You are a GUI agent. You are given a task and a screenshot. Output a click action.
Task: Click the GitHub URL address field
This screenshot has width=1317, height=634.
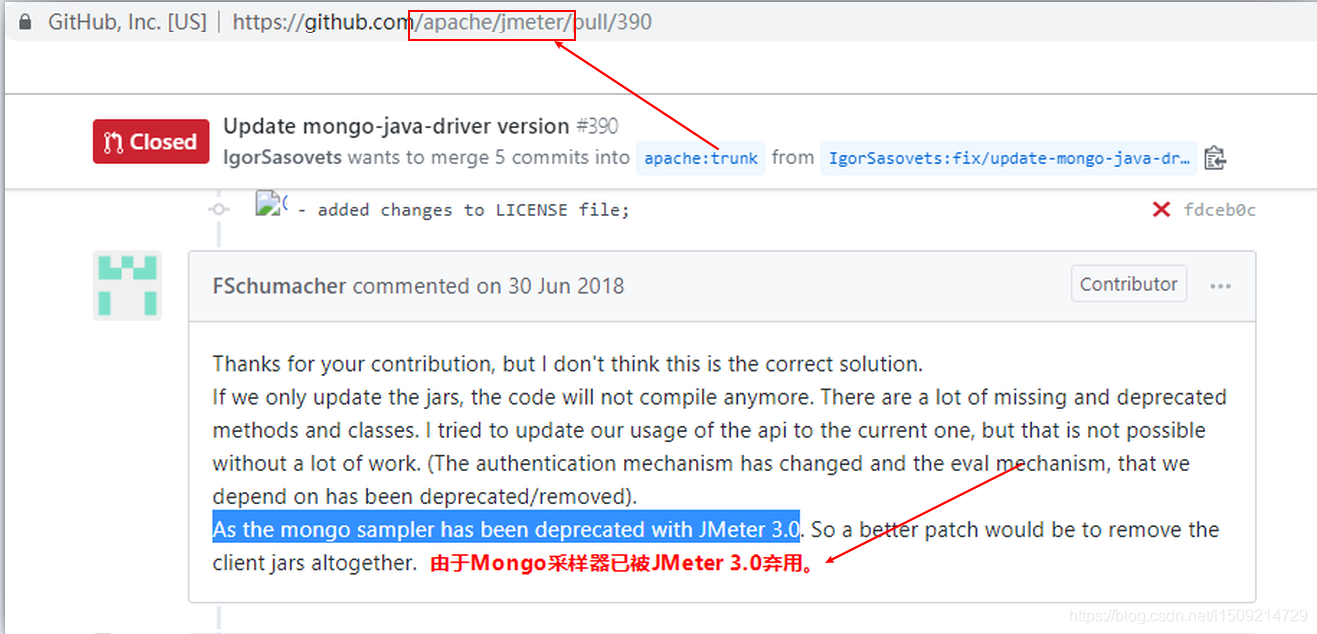coord(443,21)
